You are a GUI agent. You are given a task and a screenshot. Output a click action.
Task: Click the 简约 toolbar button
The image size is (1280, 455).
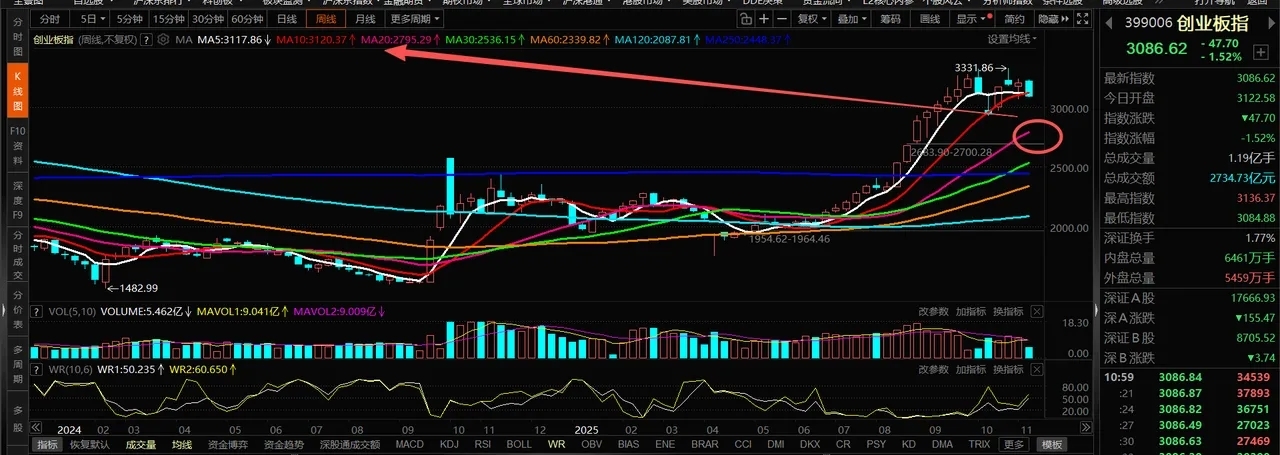[1013, 19]
